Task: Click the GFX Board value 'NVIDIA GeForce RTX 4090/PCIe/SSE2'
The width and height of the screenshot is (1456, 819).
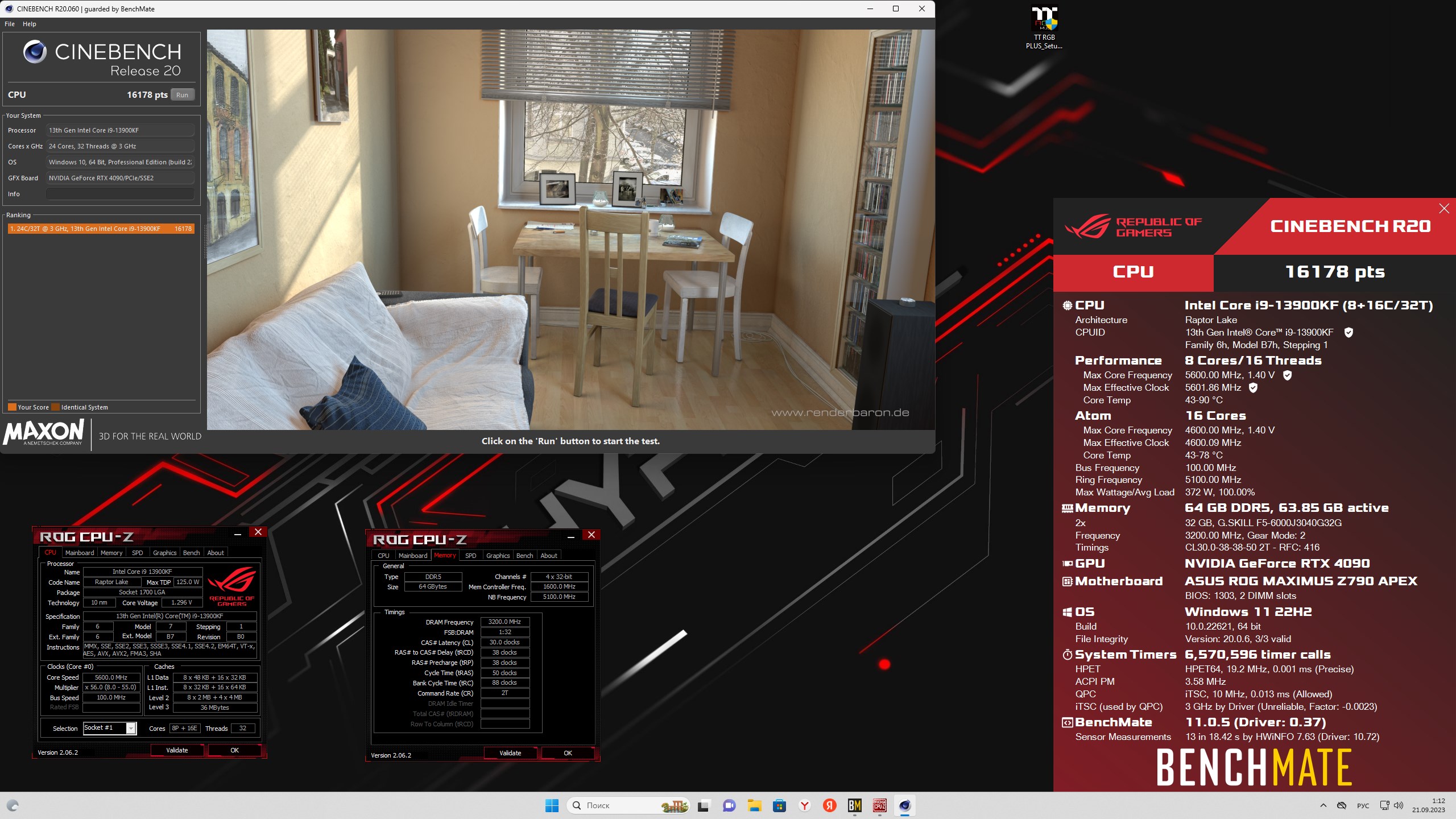Action: (x=120, y=178)
